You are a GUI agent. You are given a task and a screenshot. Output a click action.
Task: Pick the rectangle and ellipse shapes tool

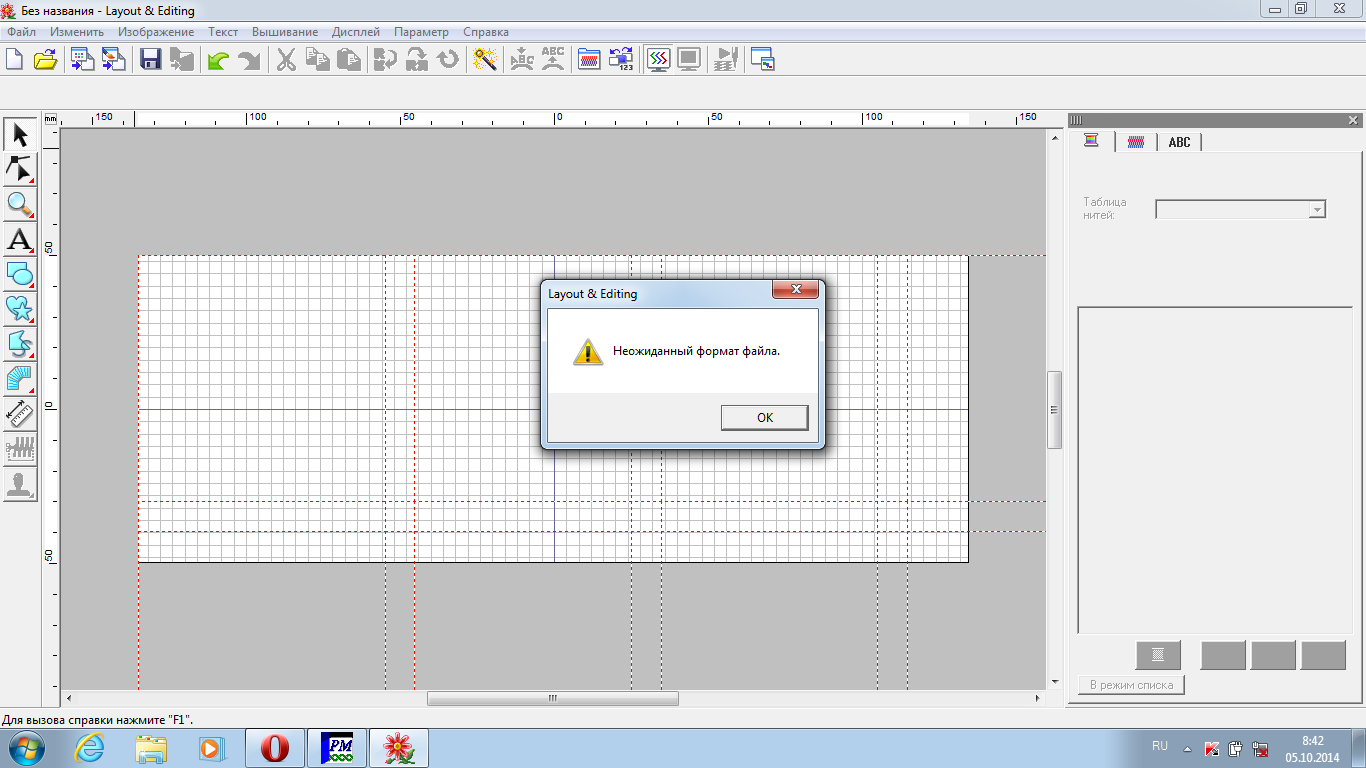pyautogui.click(x=20, y=274)
